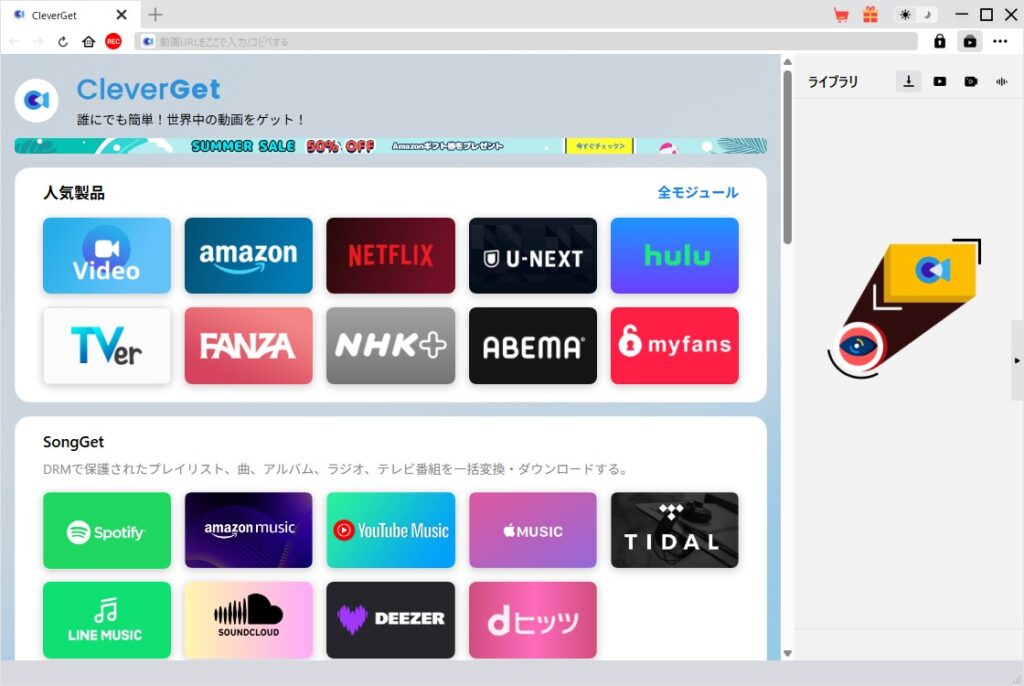Open the shopping cart icon
This screenshot has width=1024, height=686.
(841, 14)
